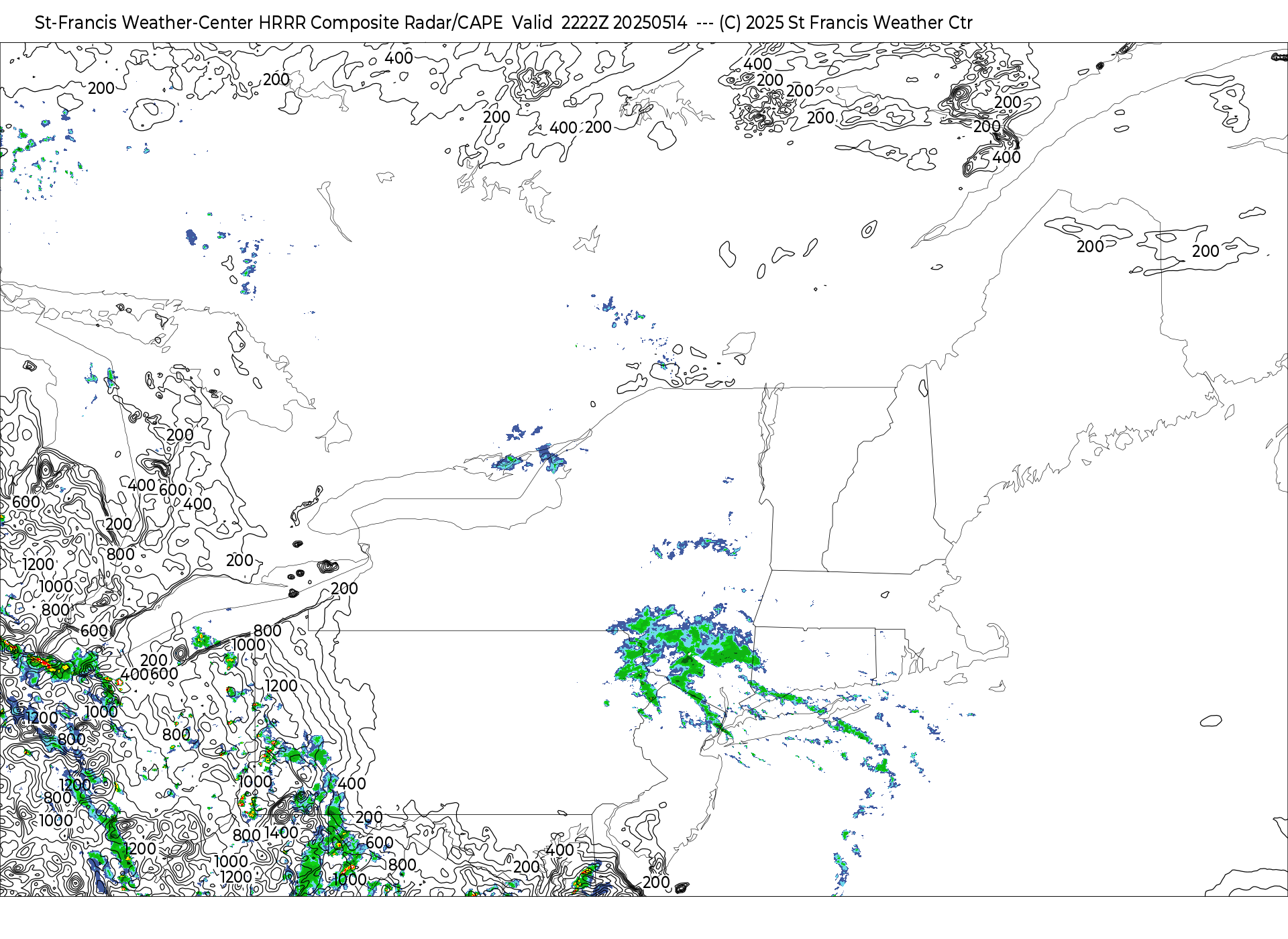This screenshot has width=1288, height=939.
Task: Click the "(C) 2025 St Francis Weather Ctr" copyright
Action: (845, 23)
